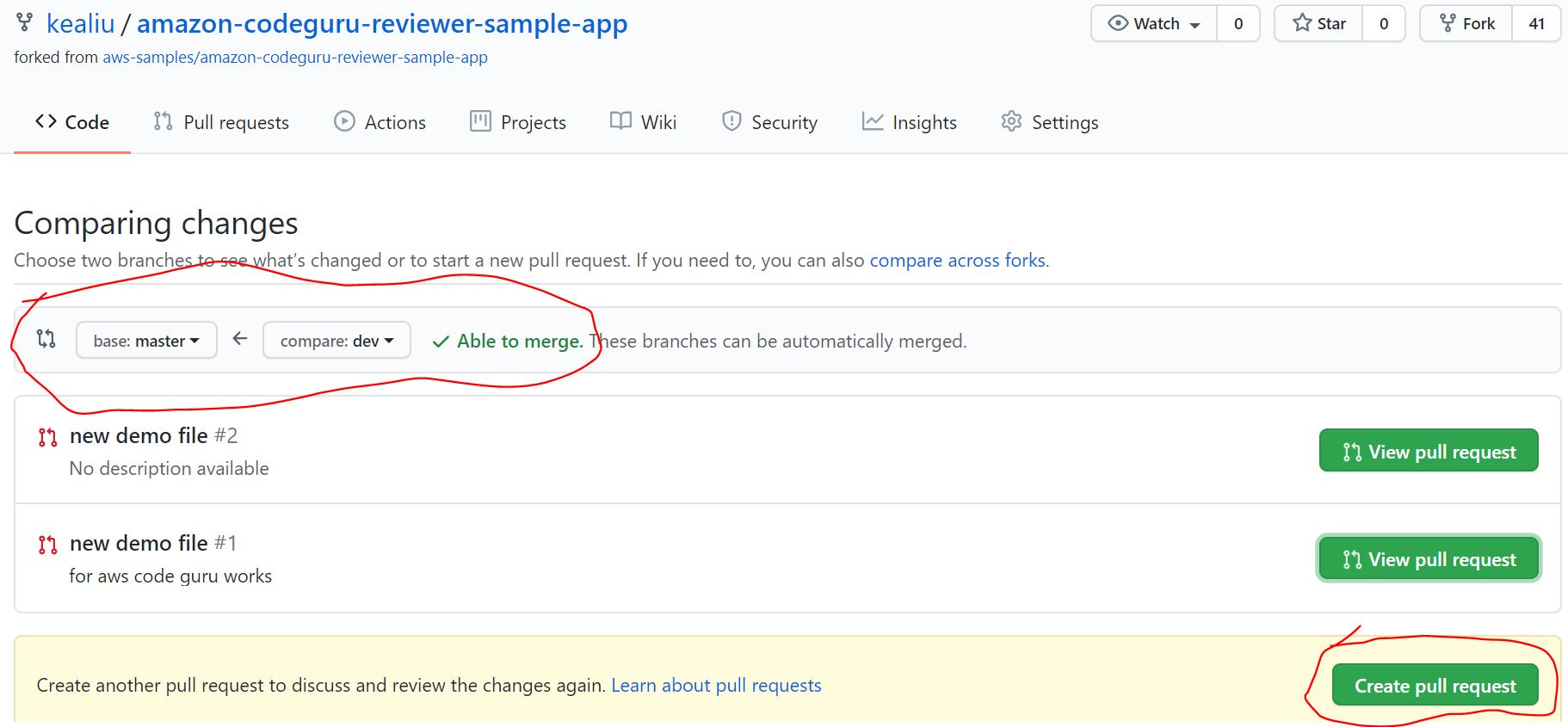Open the Actions tab
The width and height of the screenshot is (1568, 727).
[x=380, y=122]
